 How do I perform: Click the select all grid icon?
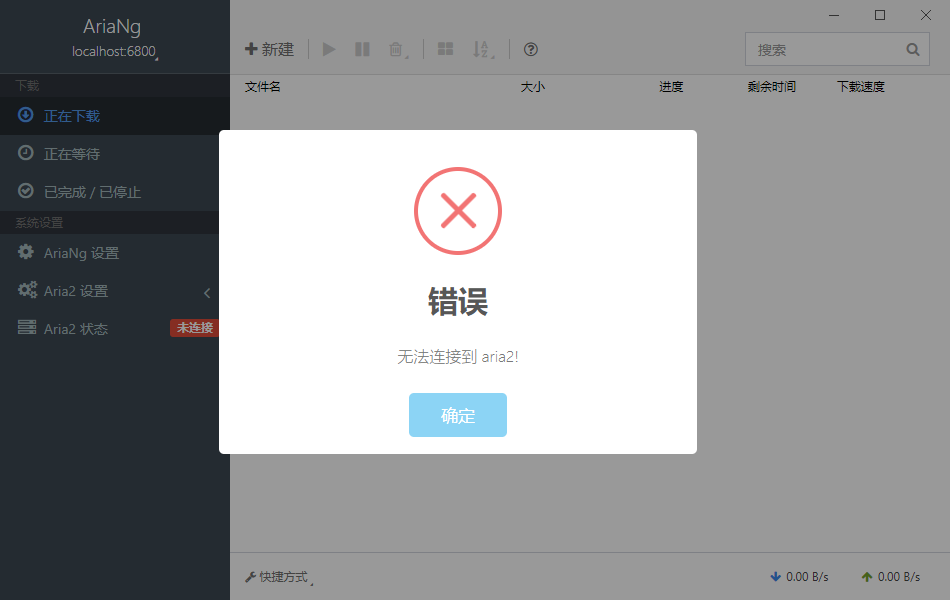coord(445,50)
